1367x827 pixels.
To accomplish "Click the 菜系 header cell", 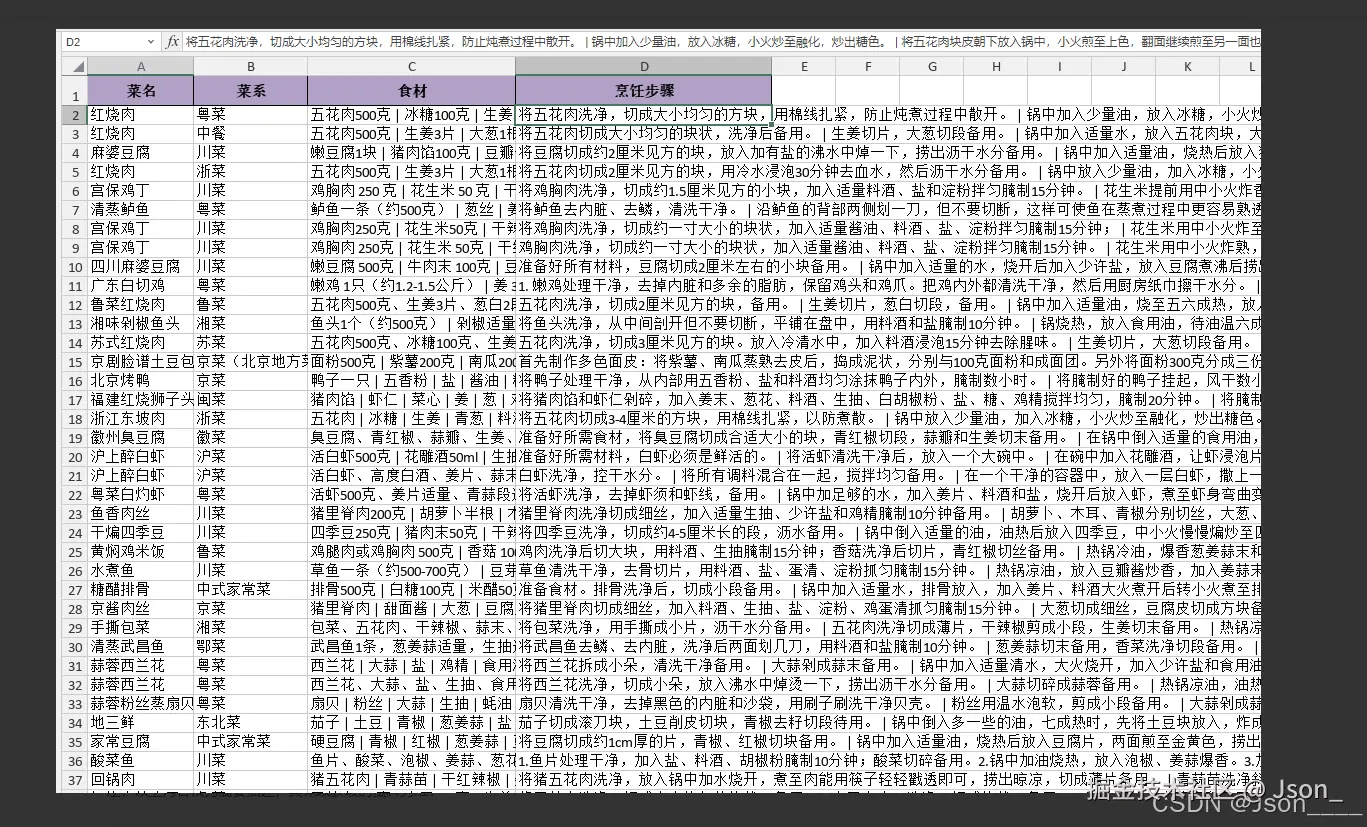I will (251, 91).
